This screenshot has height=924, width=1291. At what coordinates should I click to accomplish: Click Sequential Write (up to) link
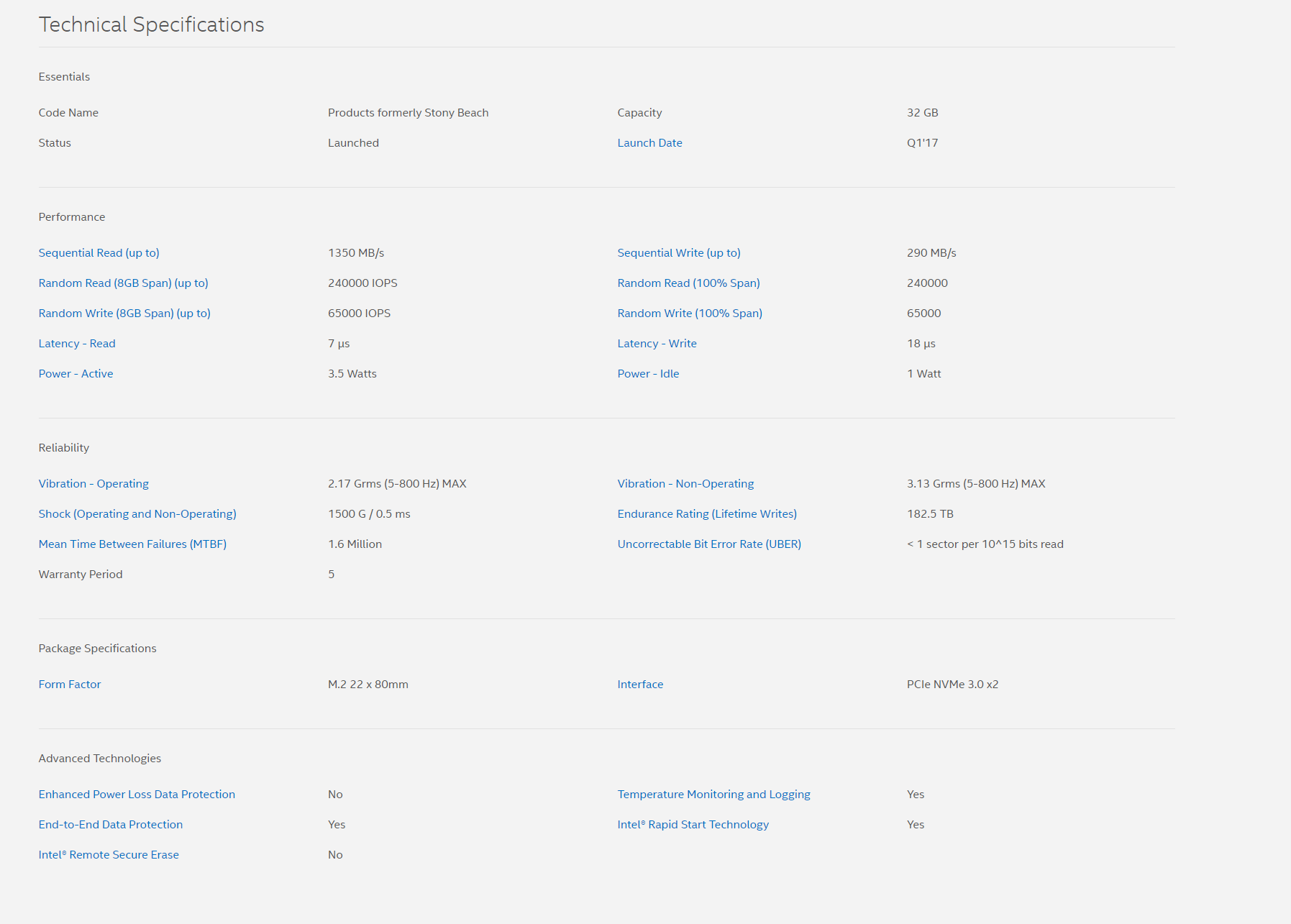678,253
